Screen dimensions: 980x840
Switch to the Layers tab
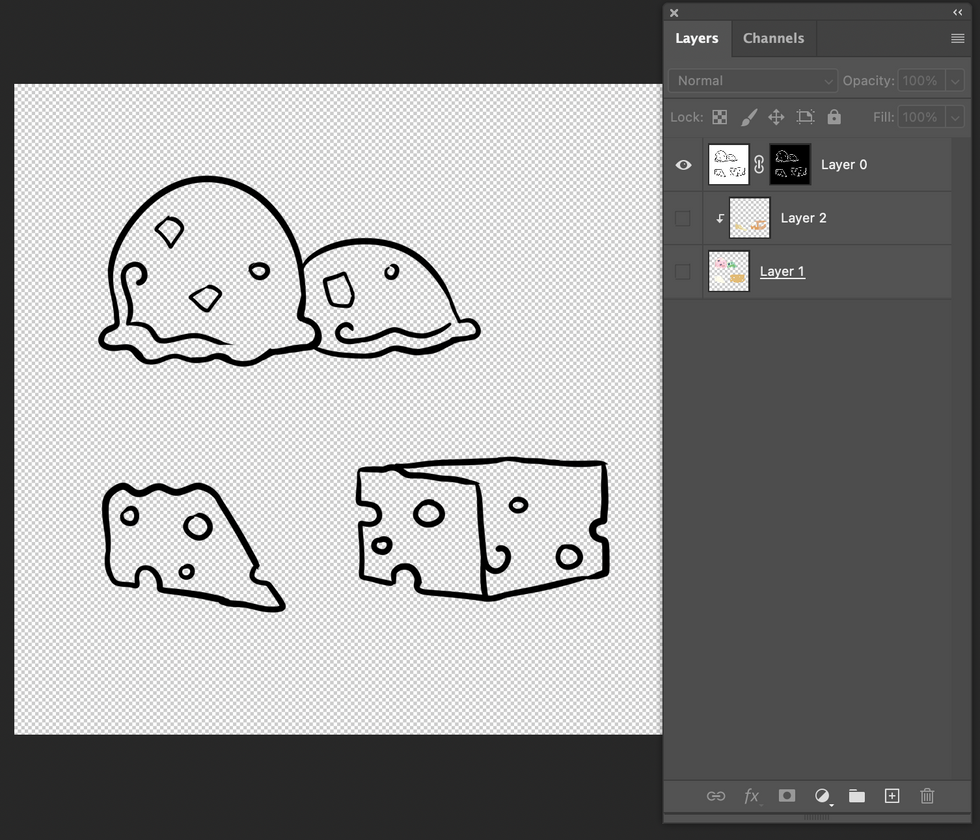[x=697, y=38]
